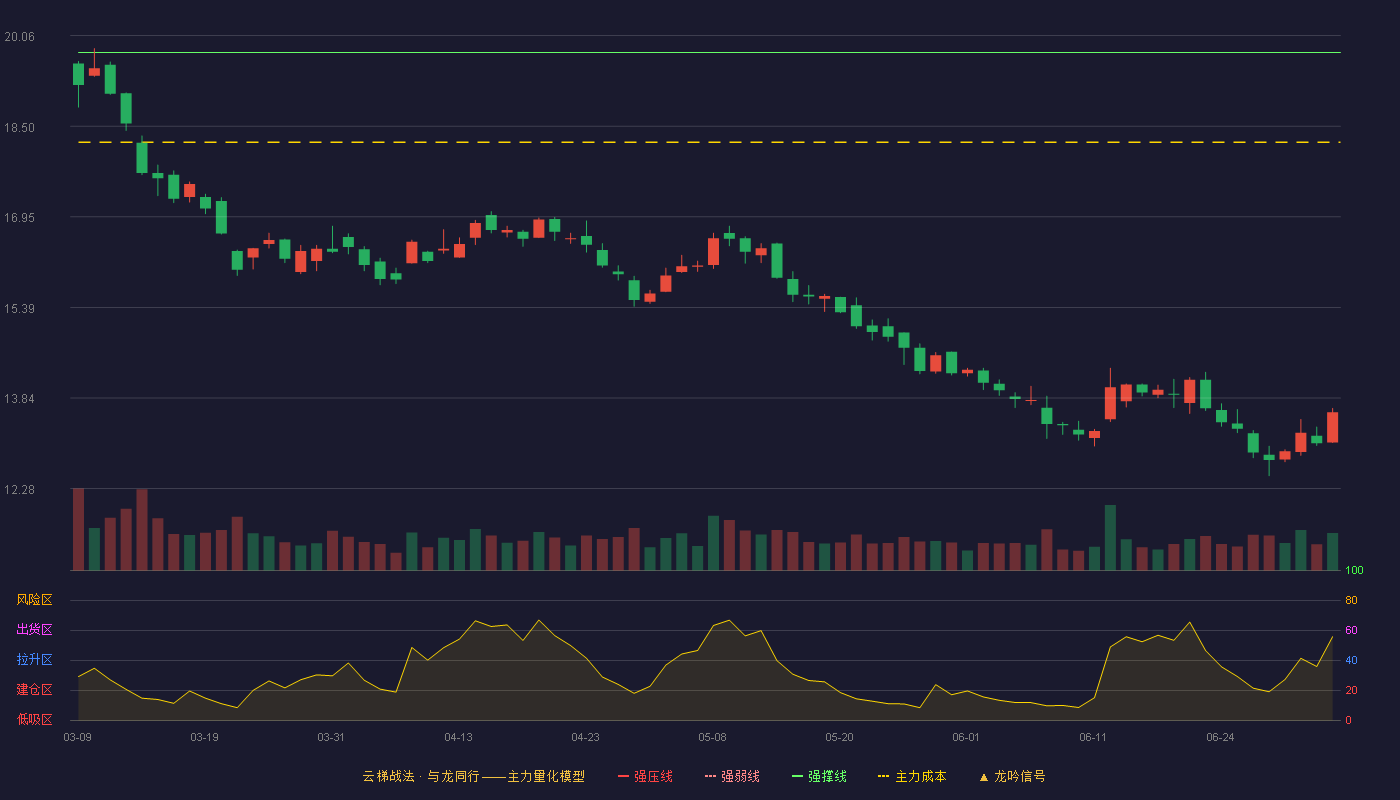Toggle the 强撑线 legend entry
1400x800 pixels.
[x=819, y=776]
